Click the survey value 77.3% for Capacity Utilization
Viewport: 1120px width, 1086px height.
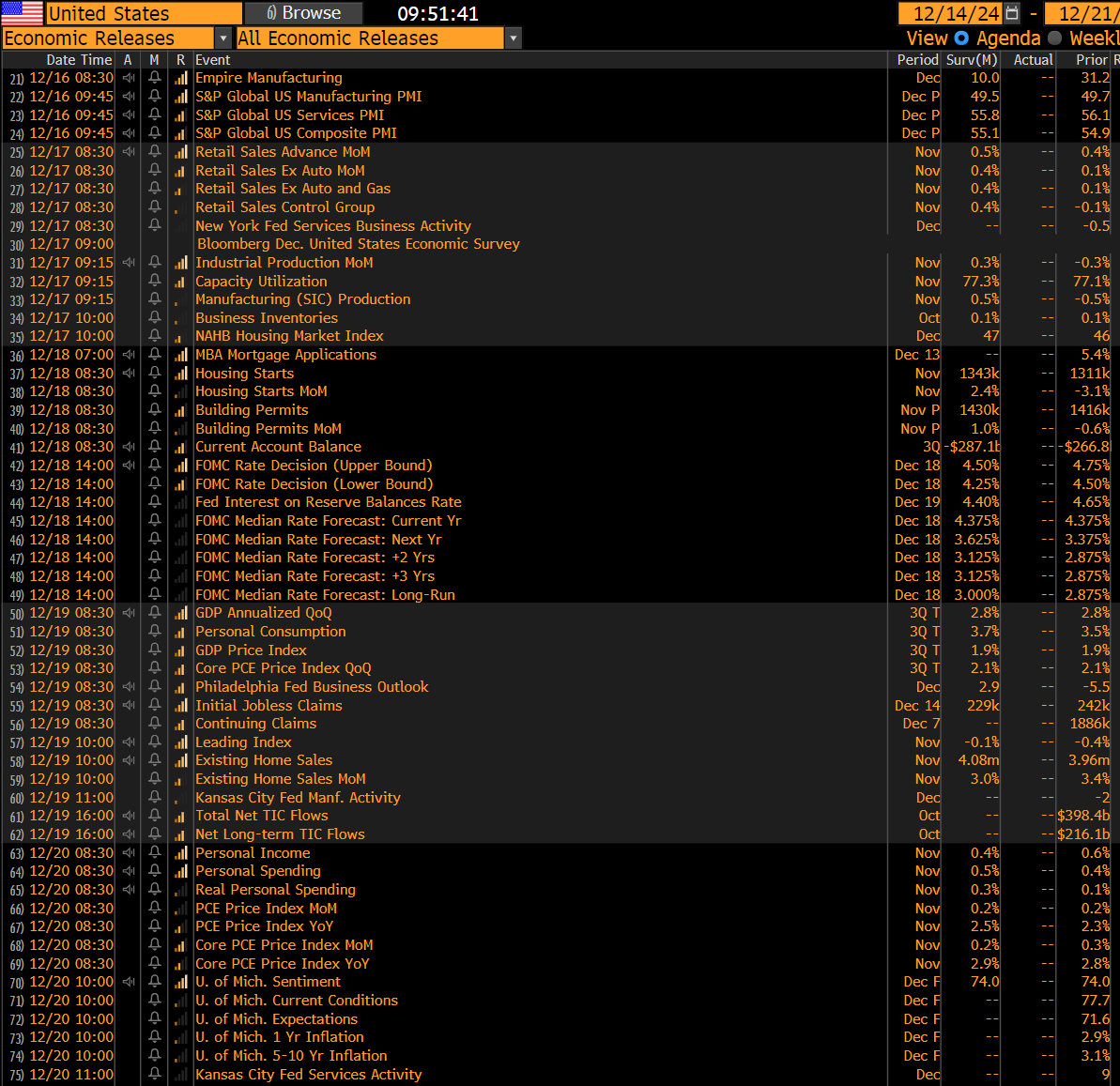(x=981, y=282)
